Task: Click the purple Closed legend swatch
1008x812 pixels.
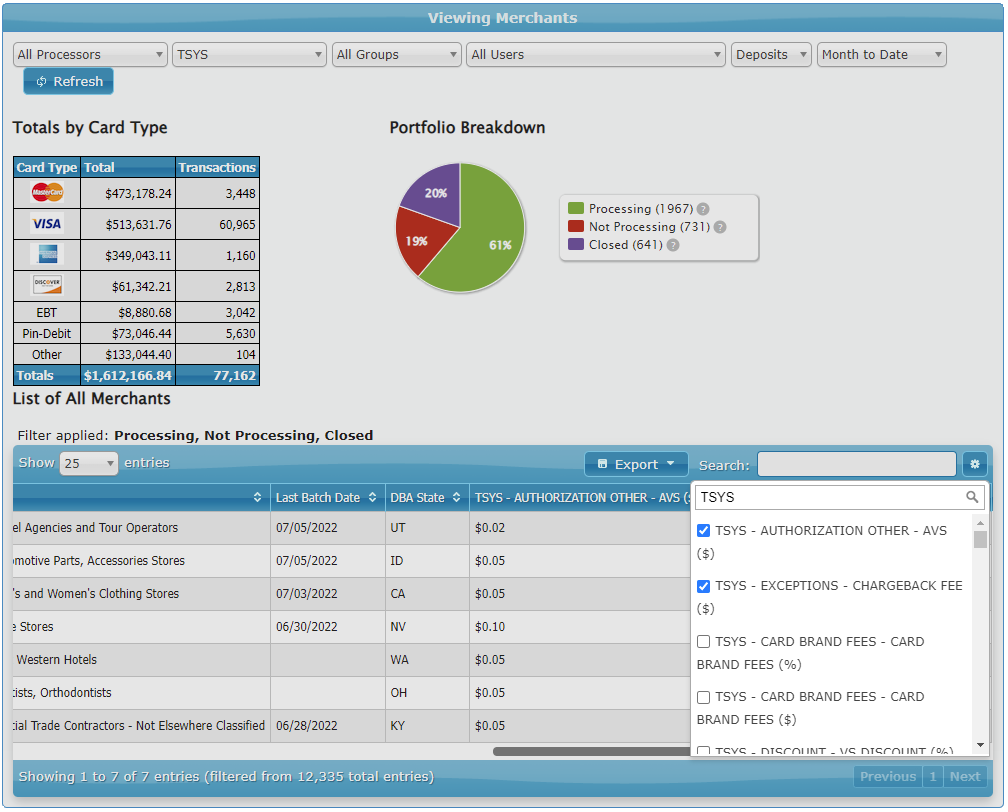Action: [x=576, y=244]
